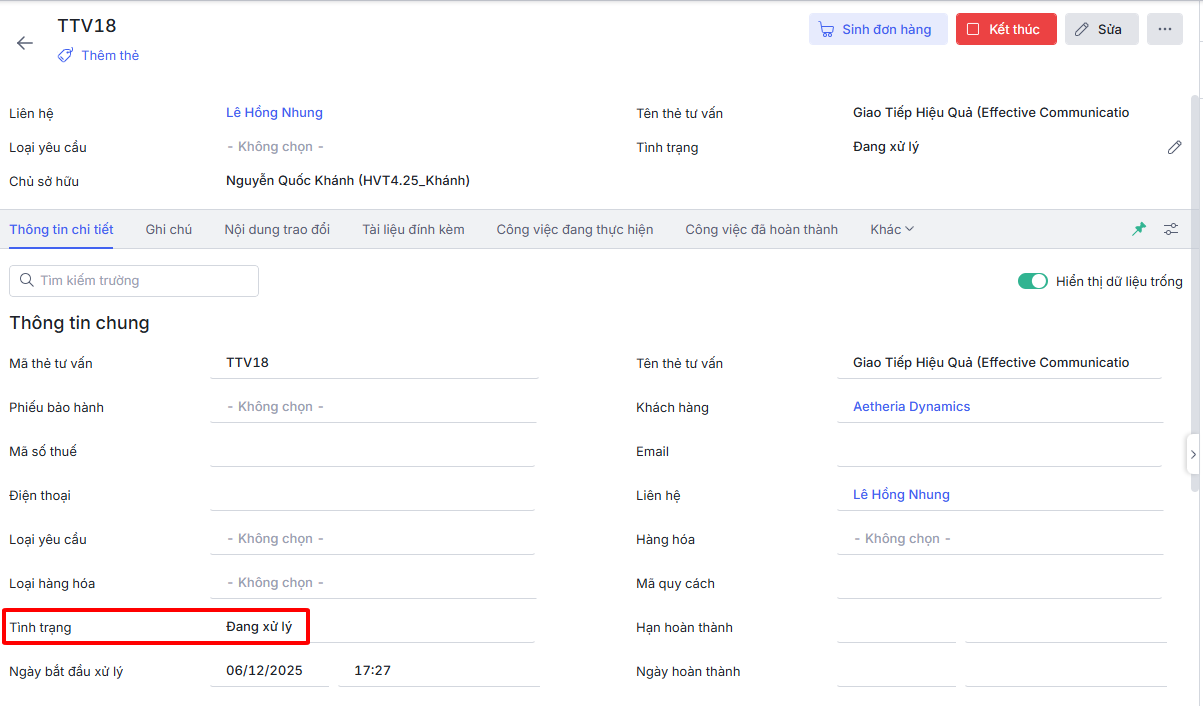Click the tag icon beside Thêm thẻ
This screenshot has width=1203, height=706.
click(x=66, y=56)
